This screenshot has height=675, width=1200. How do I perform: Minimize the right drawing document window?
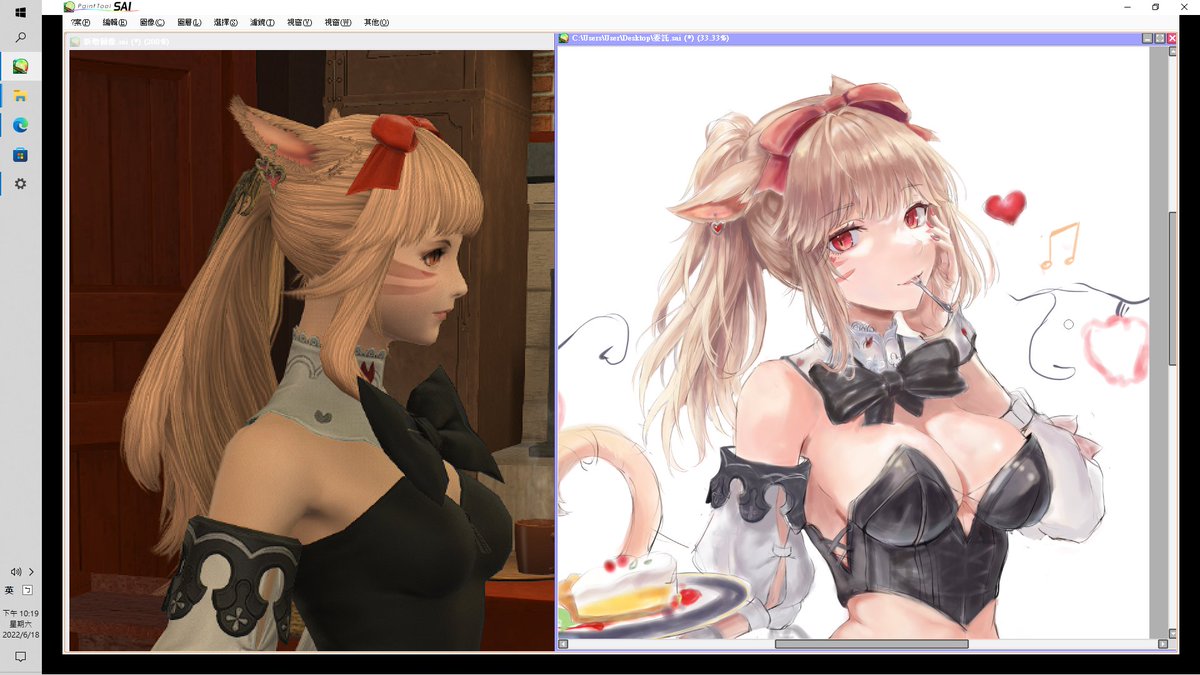coord(1147,38)
